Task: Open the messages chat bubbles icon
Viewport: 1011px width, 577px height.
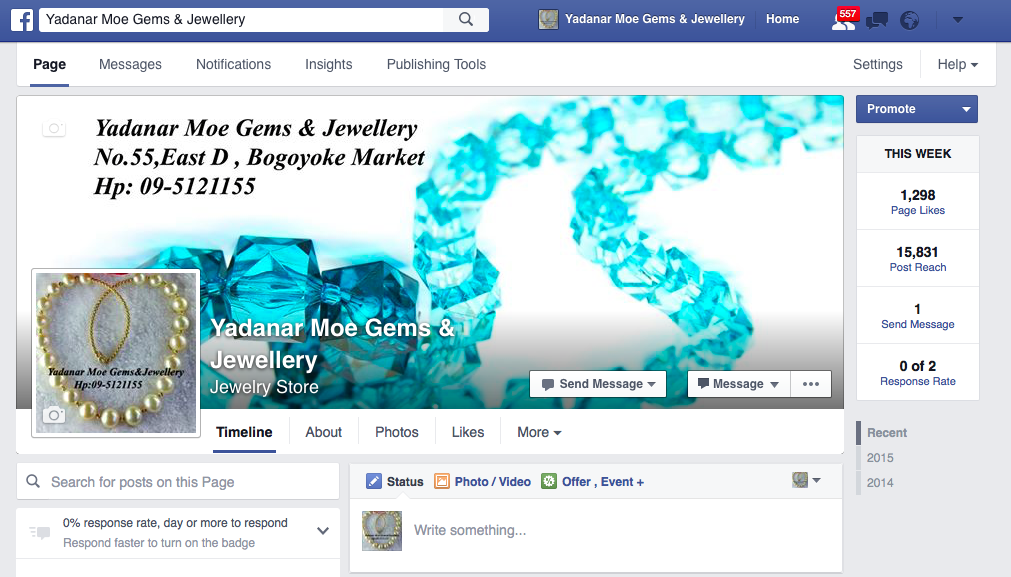Action: [876, 21]
